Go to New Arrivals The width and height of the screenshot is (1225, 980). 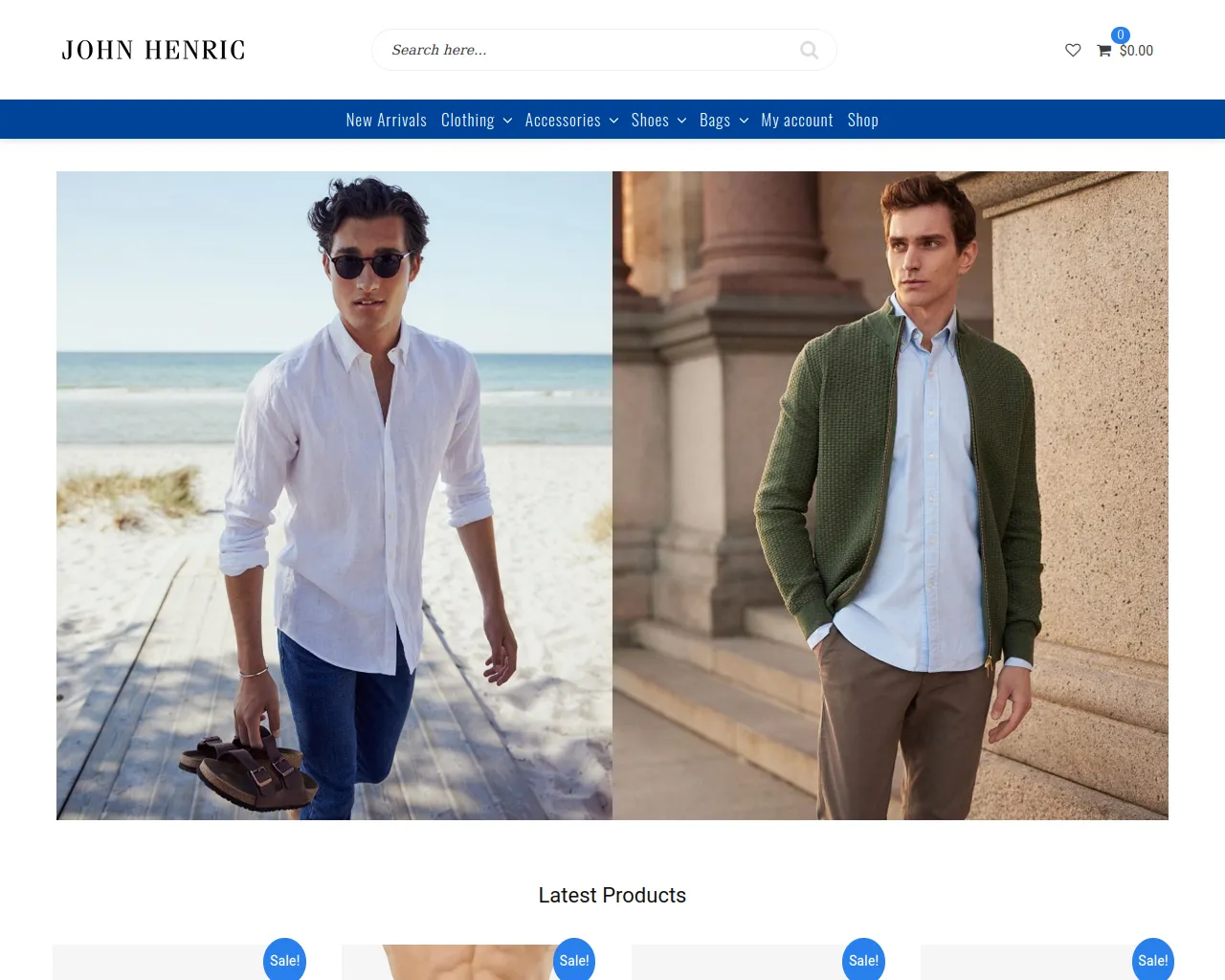point(386,121)
